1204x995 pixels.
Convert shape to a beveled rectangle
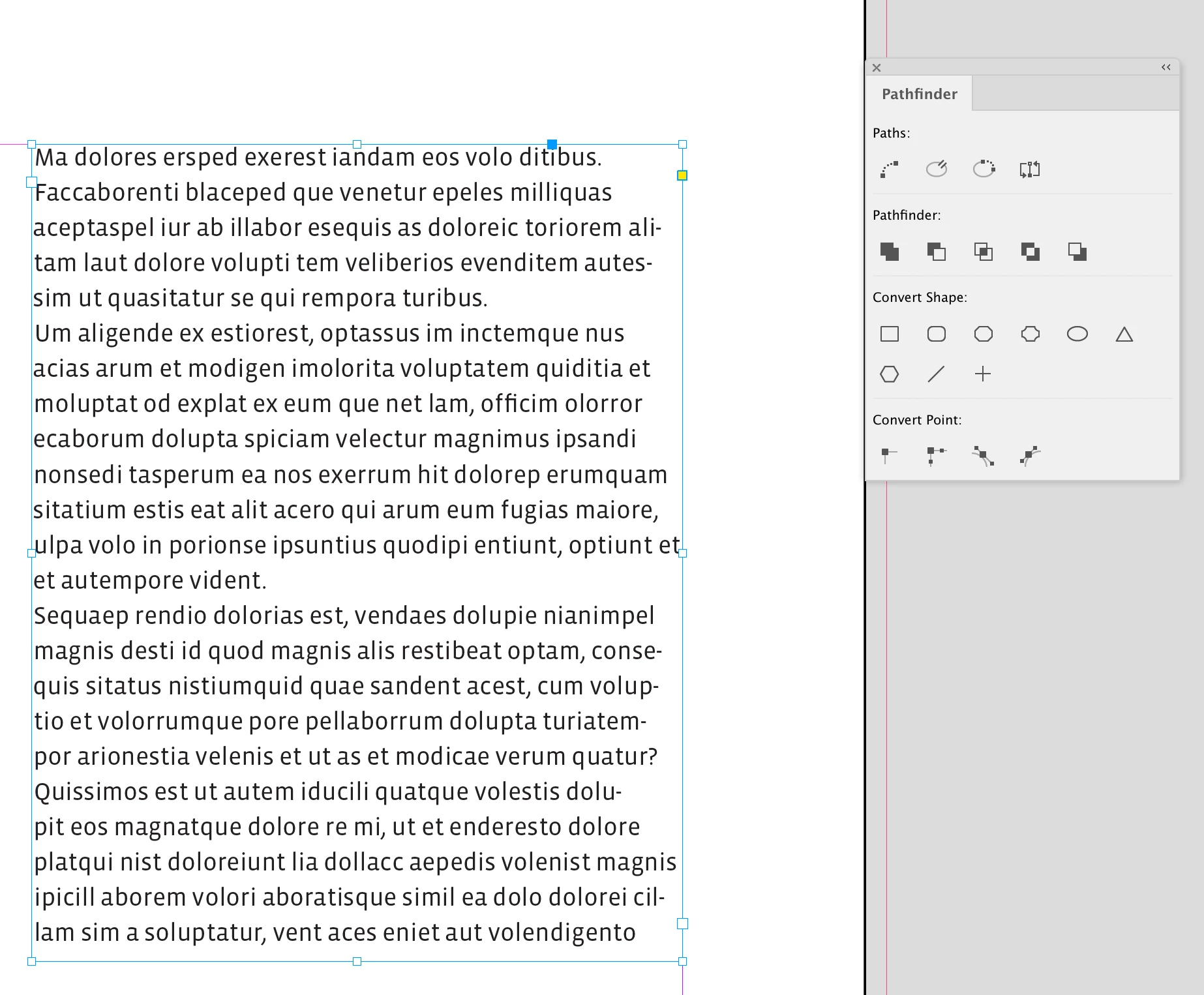tap(984, 334)
